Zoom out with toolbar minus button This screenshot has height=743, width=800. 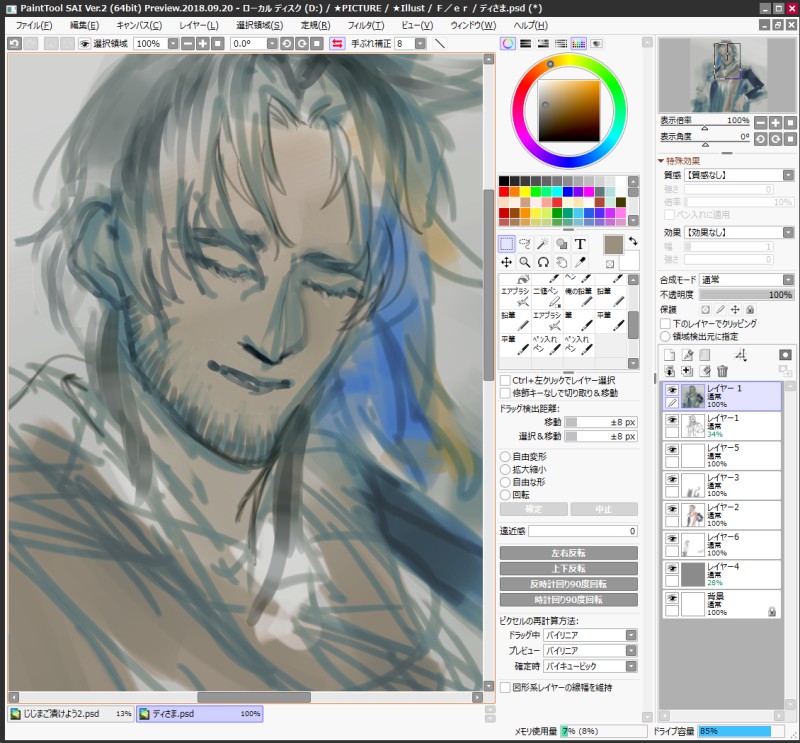pos(188,43)
